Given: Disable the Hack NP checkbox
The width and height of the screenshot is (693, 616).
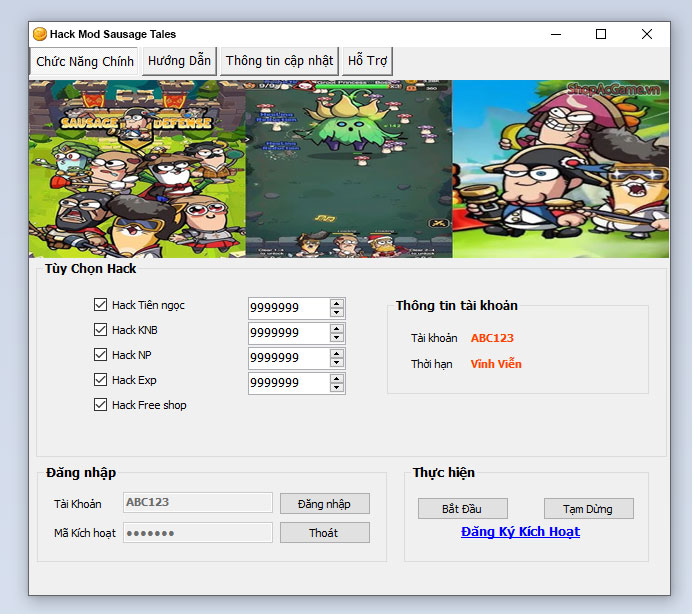Looking at the screenshot, I should click(100, 354).
